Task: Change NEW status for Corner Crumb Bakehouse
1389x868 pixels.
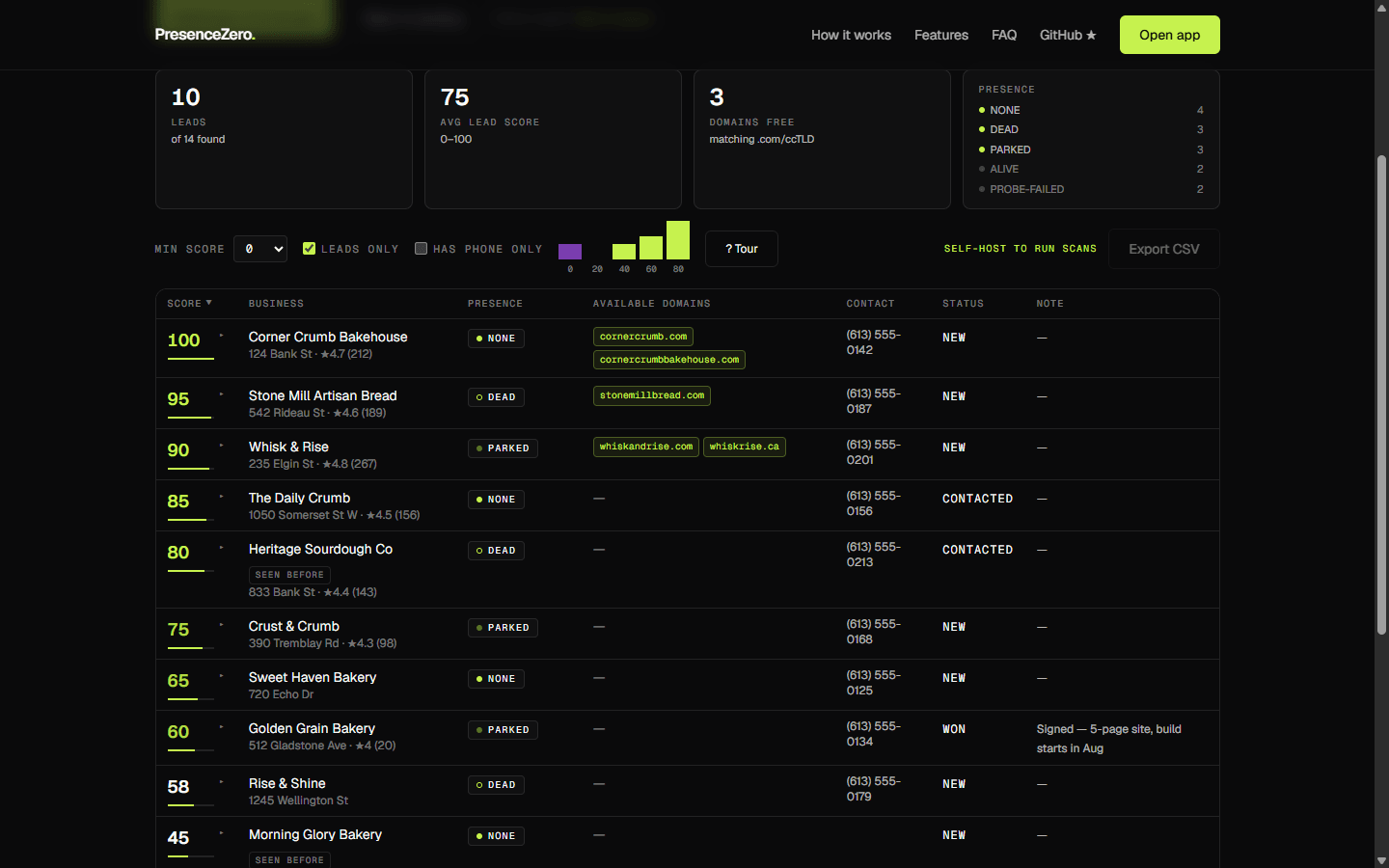Action: pos(954,338)
